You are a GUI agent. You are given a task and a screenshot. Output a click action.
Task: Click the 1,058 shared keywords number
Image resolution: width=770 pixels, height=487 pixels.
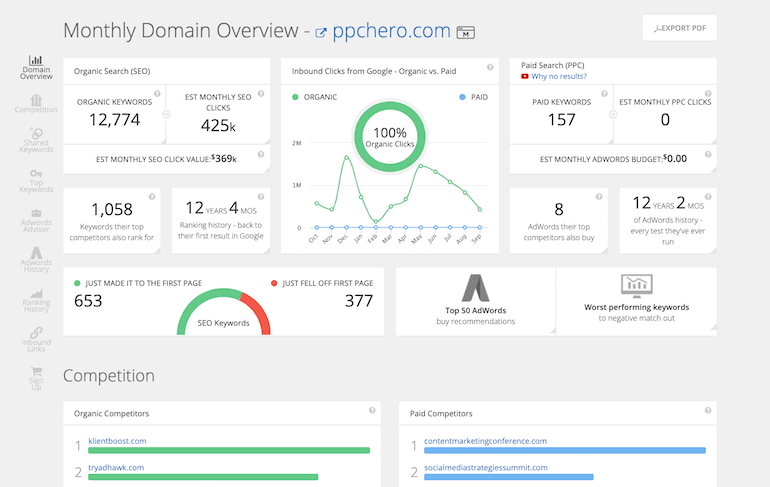(112, 210)
